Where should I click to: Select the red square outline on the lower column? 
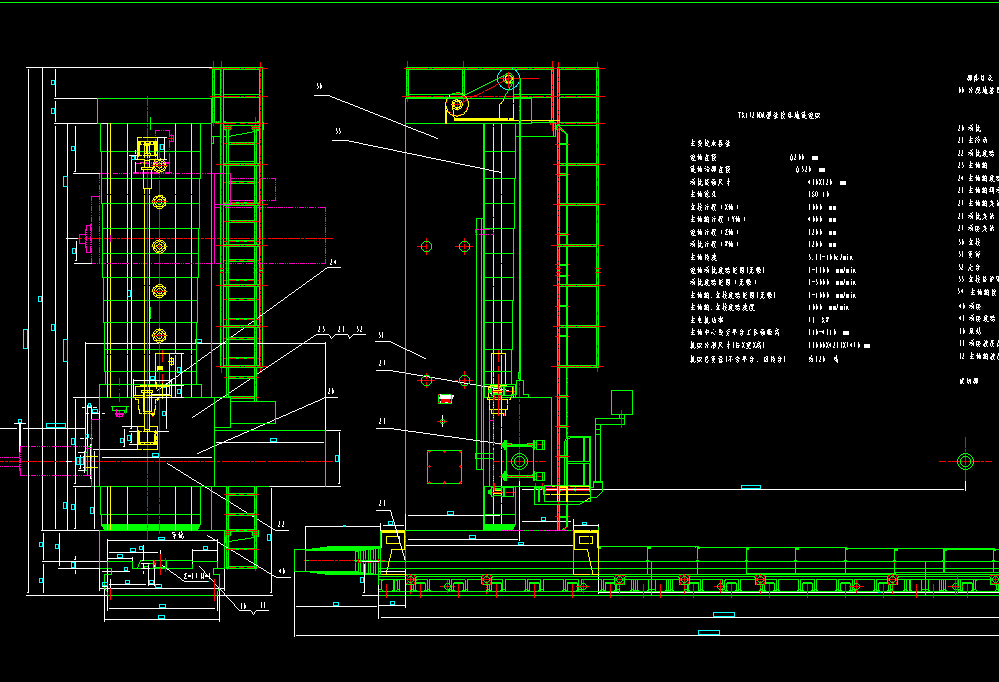(444, 466)
